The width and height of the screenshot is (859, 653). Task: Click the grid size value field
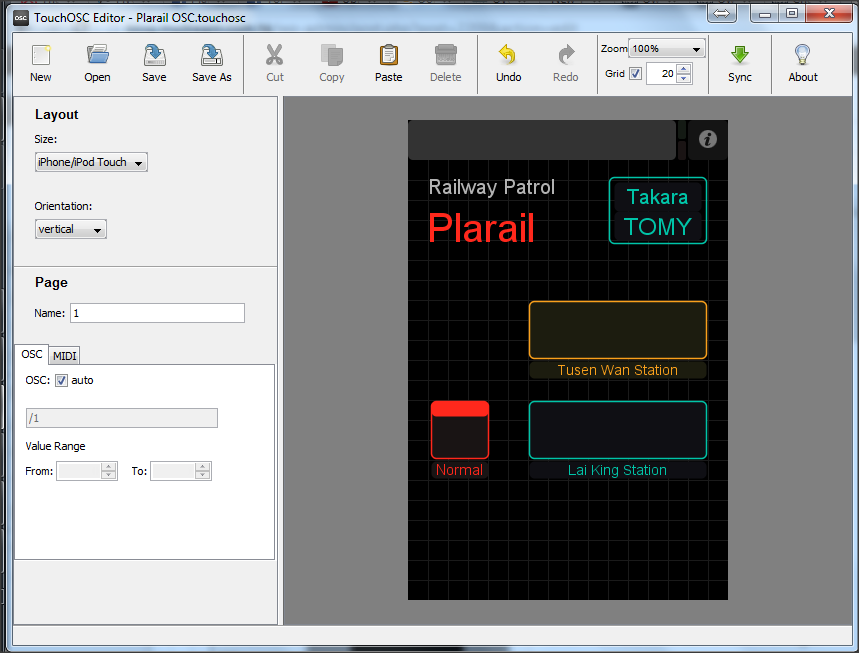tap(661, 73)
